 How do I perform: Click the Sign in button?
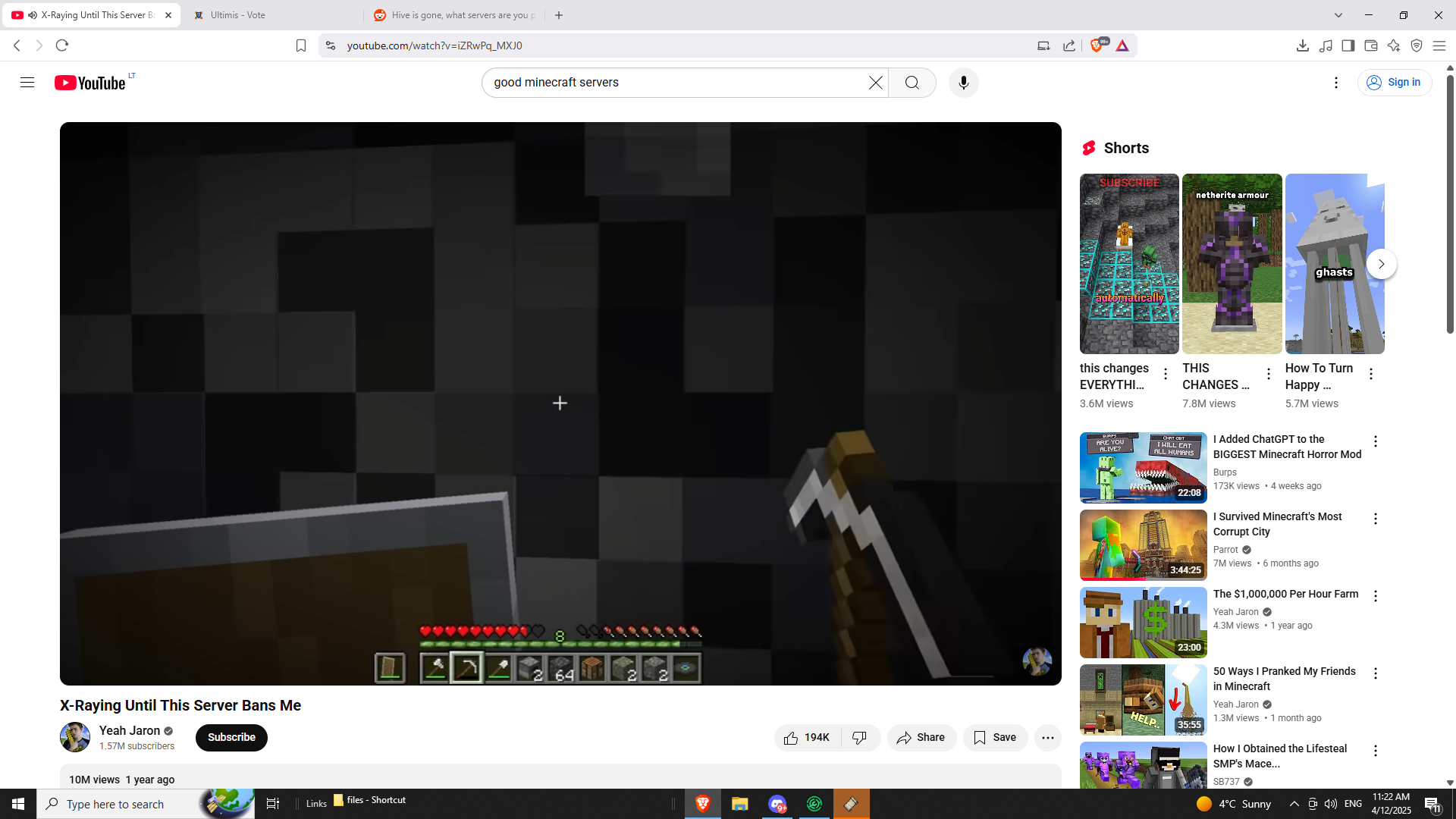pyautogui.click(x=1394, y=83)
